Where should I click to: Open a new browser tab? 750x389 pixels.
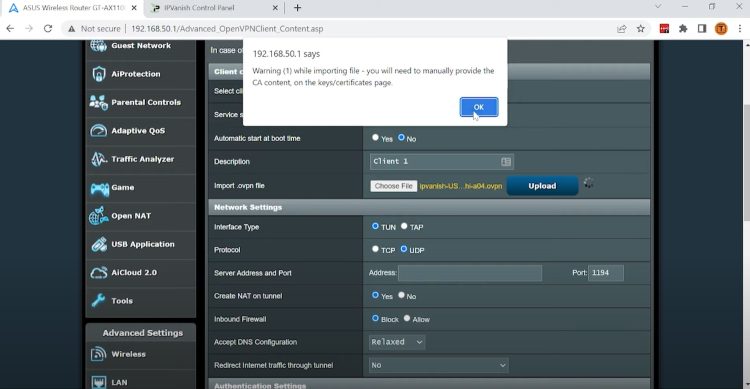click(x=298, y=8)
